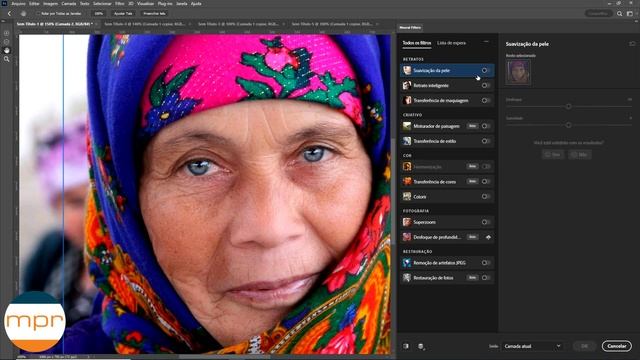Click the search magnifier icon top right
Screen dimensions: 640x360
point(620,13)
